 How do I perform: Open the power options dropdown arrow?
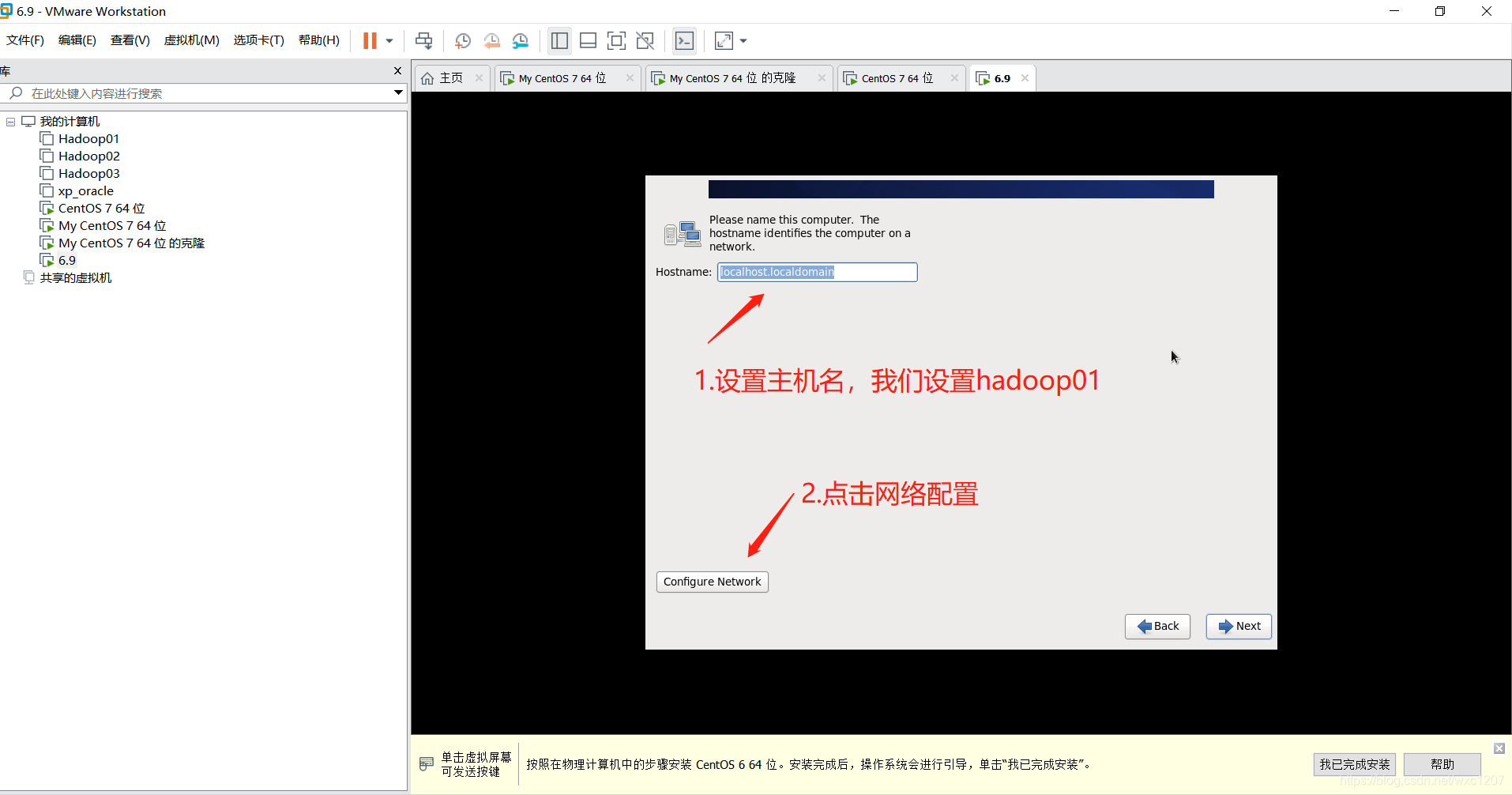[389, 41]
